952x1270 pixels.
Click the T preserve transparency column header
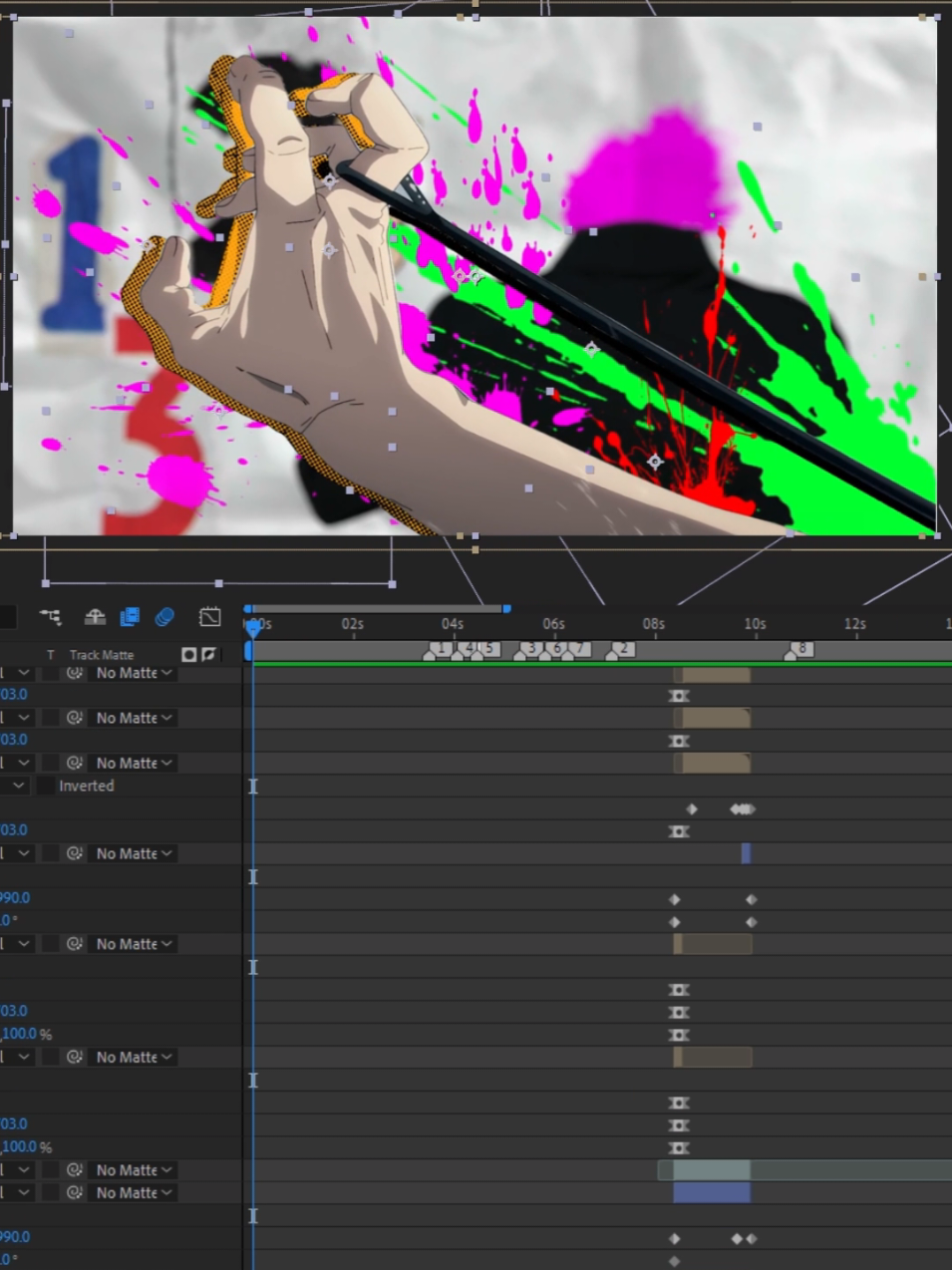(51, 655)
